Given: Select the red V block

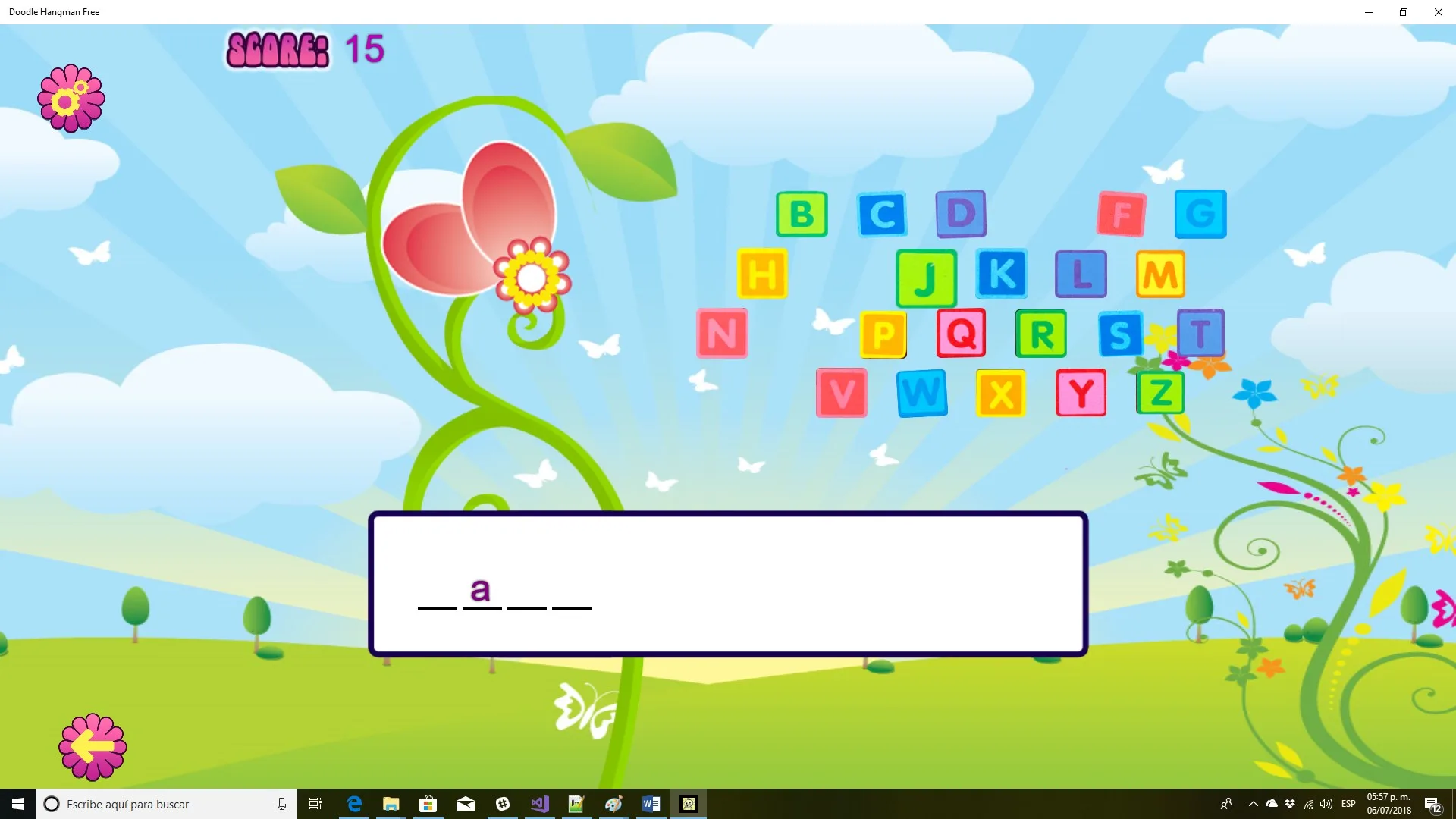Looking at the screenshot, I should [x=842, y=393].
